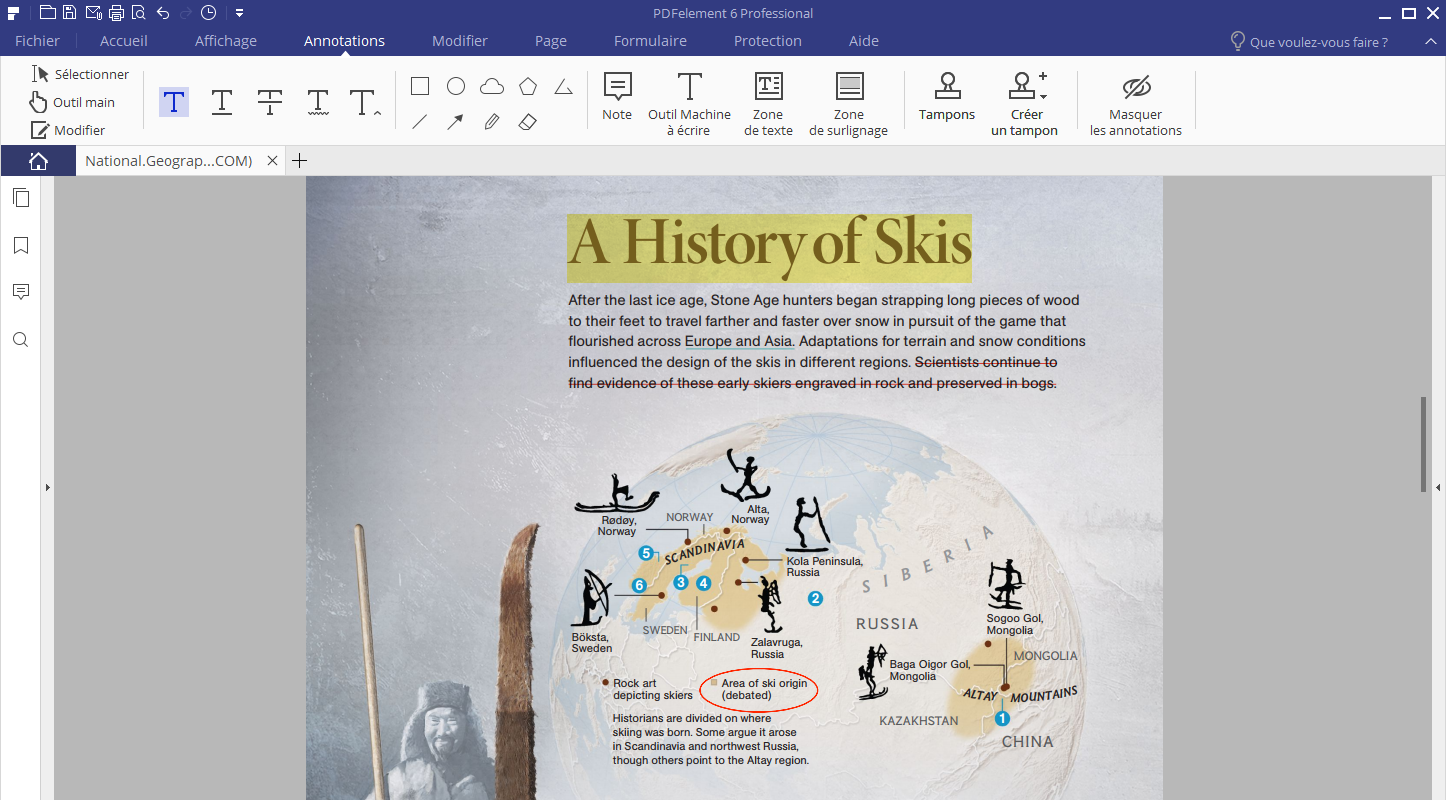1446x800 pixels.
Task: Open the page thumbnails side panel
Action: 21,198
